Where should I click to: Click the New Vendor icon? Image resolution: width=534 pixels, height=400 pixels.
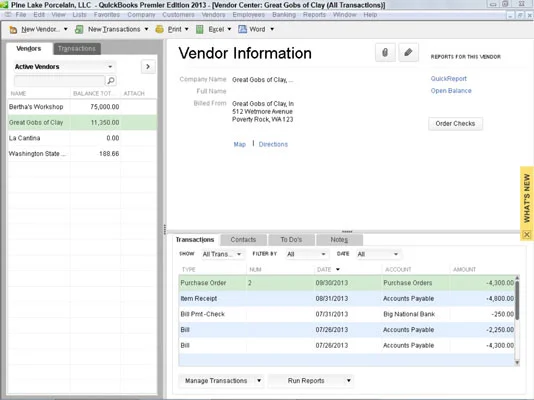(13, 30)
